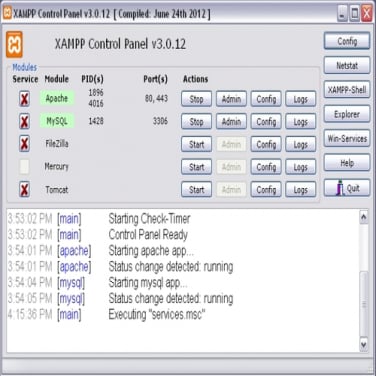View Tomcat Logs
Screen dimensions: 376x376
click(x=301, y=190)
